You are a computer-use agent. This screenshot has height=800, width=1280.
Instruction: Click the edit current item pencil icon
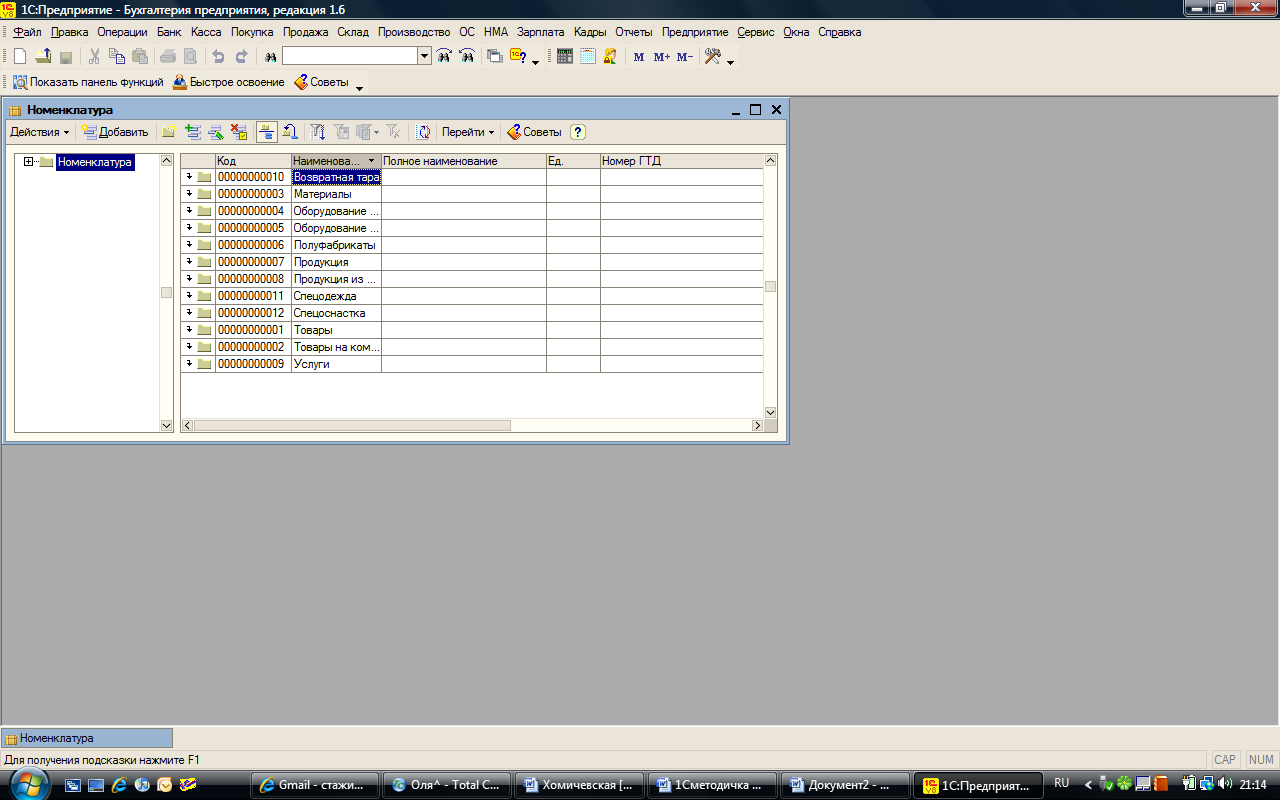216,131
